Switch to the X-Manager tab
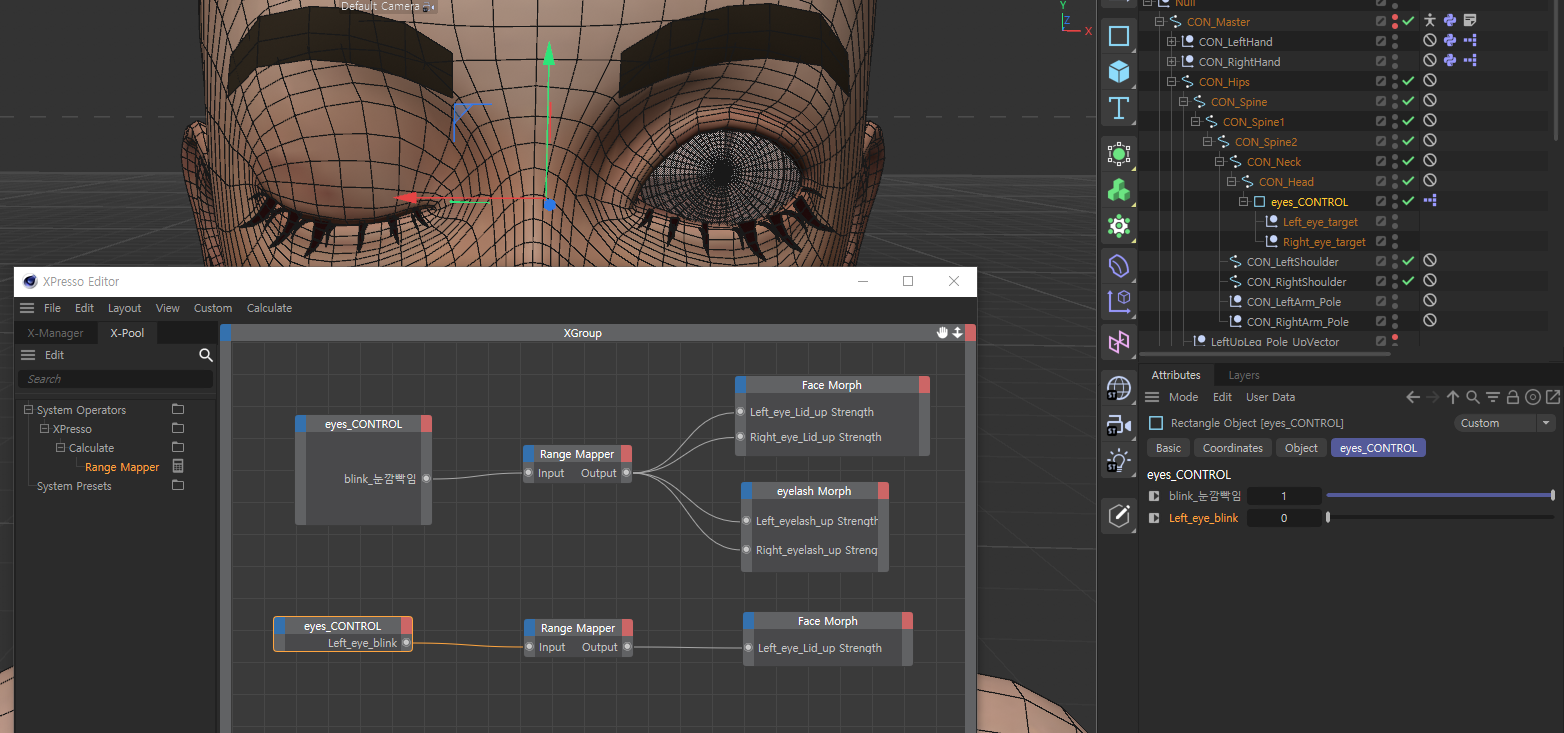Screen dimensions: 1564x733 point(55,333)
